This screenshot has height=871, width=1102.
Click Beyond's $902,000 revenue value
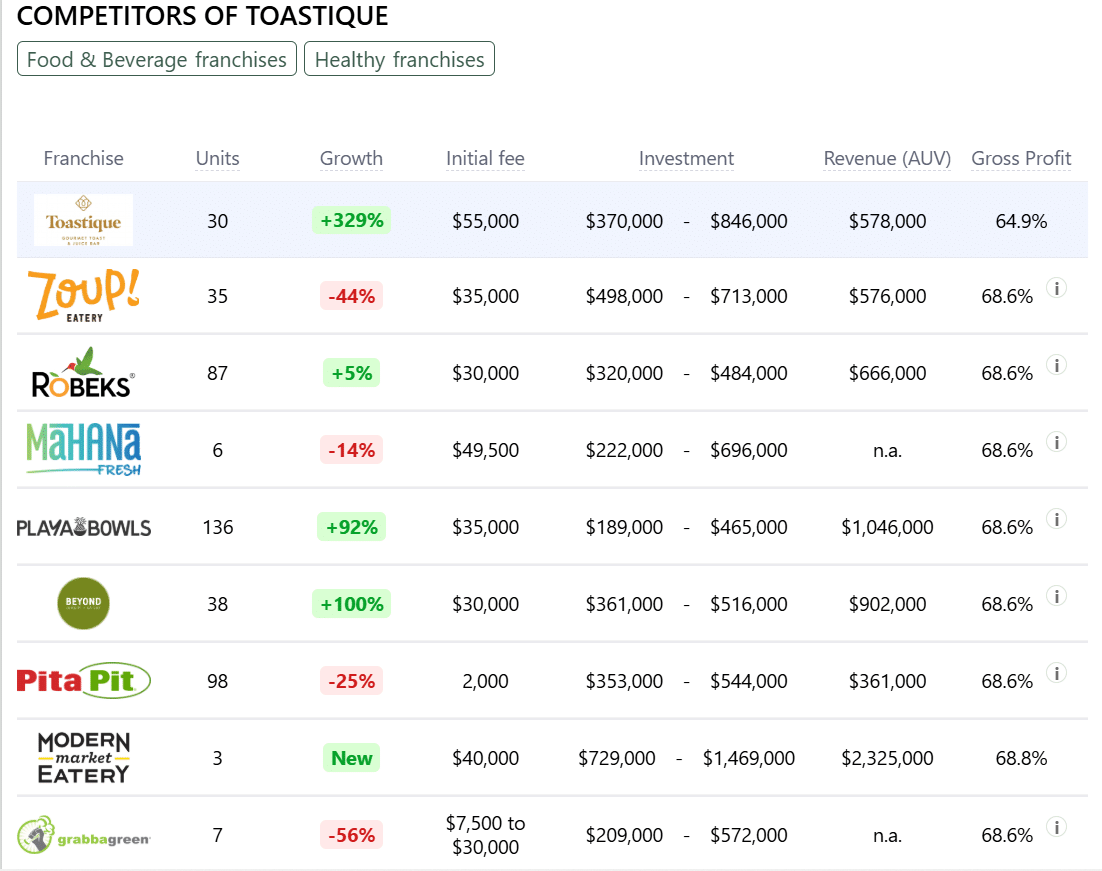[888, 604]
